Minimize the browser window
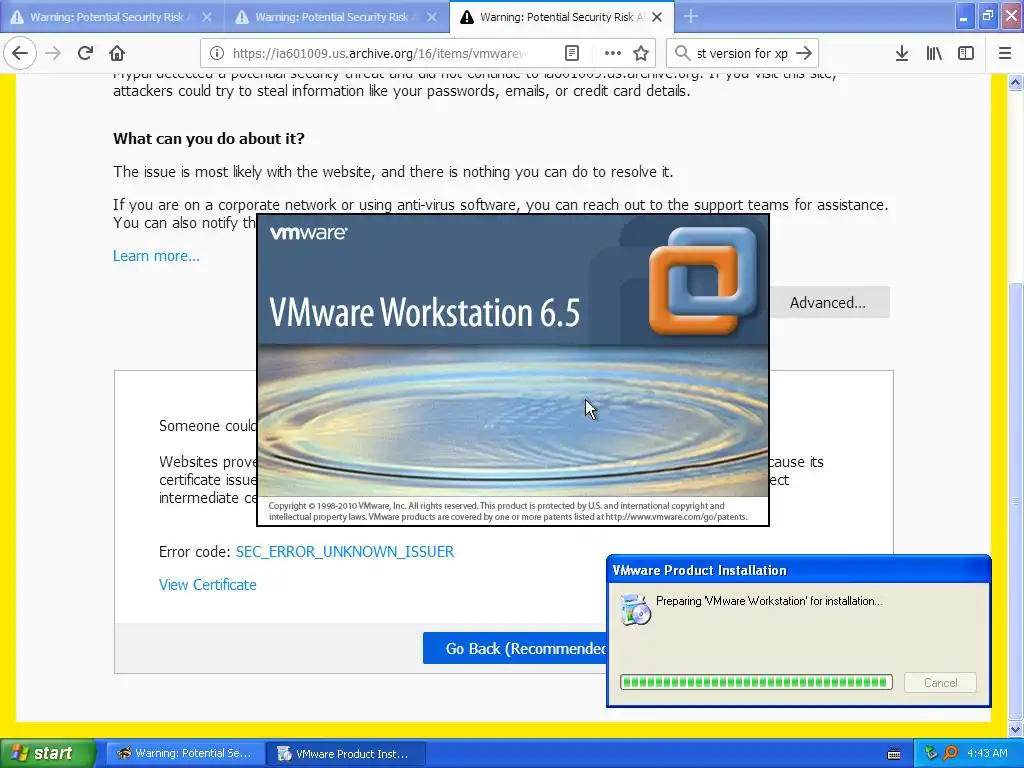This screenshot has height=768, width=1024. pos(964,17)
